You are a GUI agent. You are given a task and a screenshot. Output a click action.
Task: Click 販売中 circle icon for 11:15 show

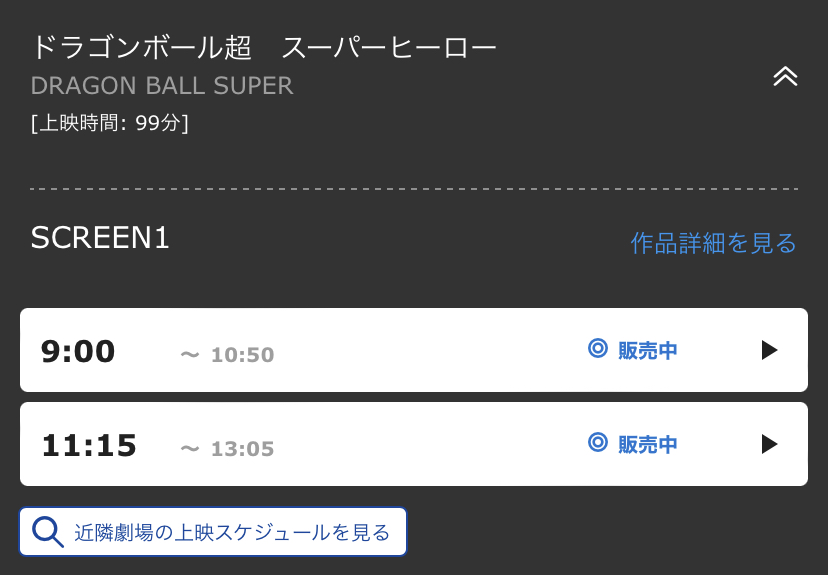[x=598, y=442]
